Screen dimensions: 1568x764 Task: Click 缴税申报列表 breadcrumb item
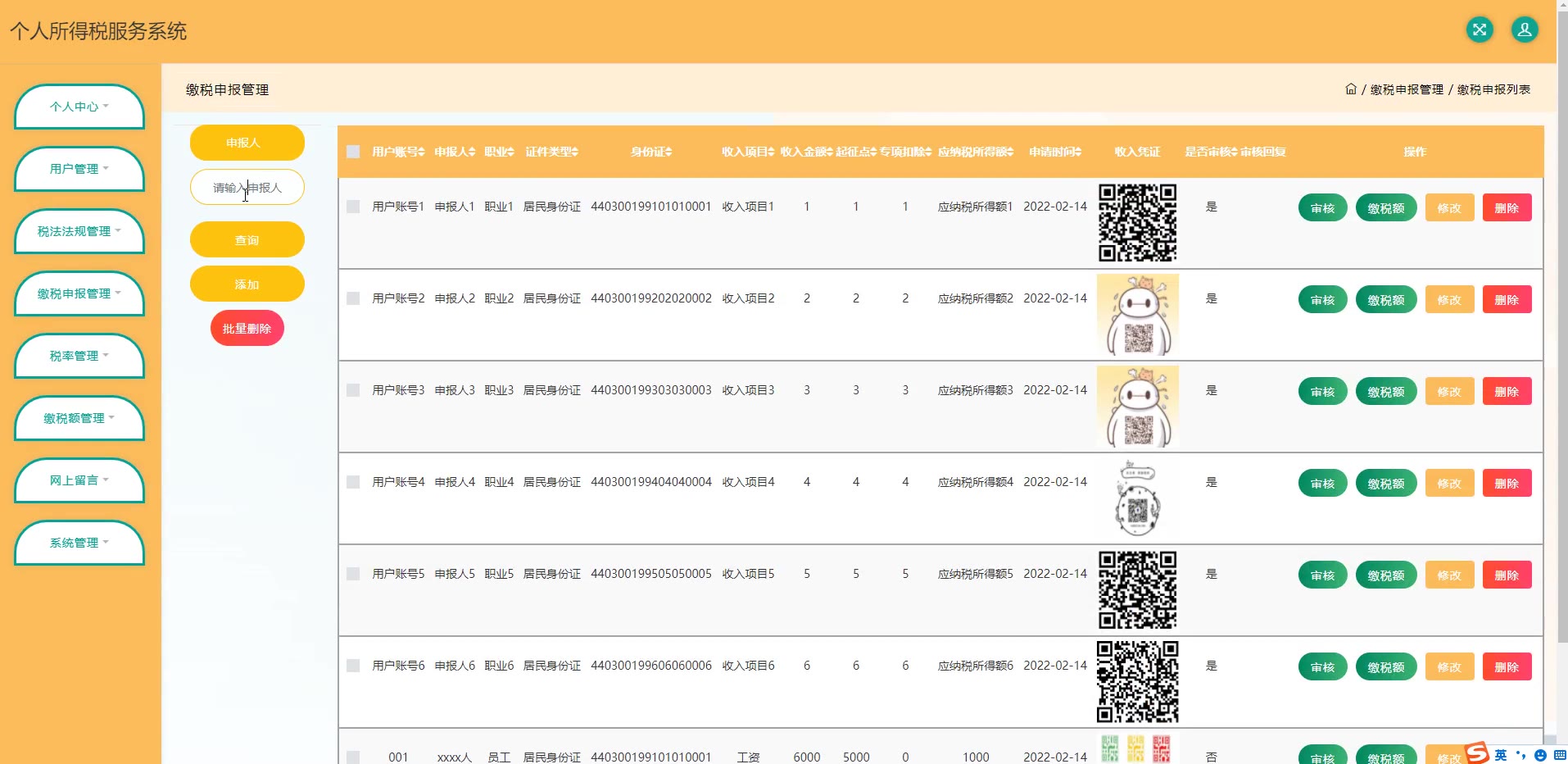point(1493,89)
